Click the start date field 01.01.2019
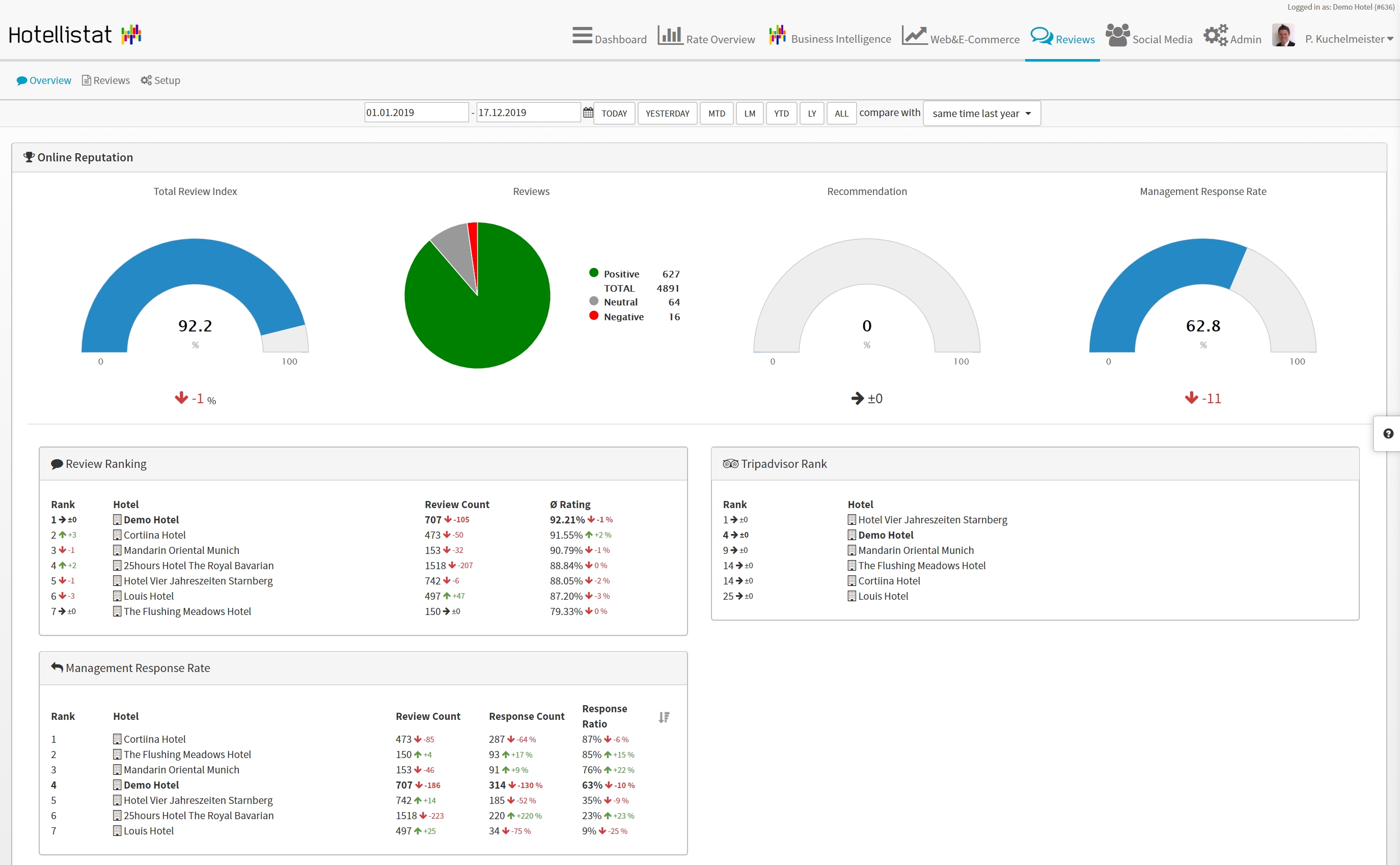 pyautogui.click(x=416, y=113)
